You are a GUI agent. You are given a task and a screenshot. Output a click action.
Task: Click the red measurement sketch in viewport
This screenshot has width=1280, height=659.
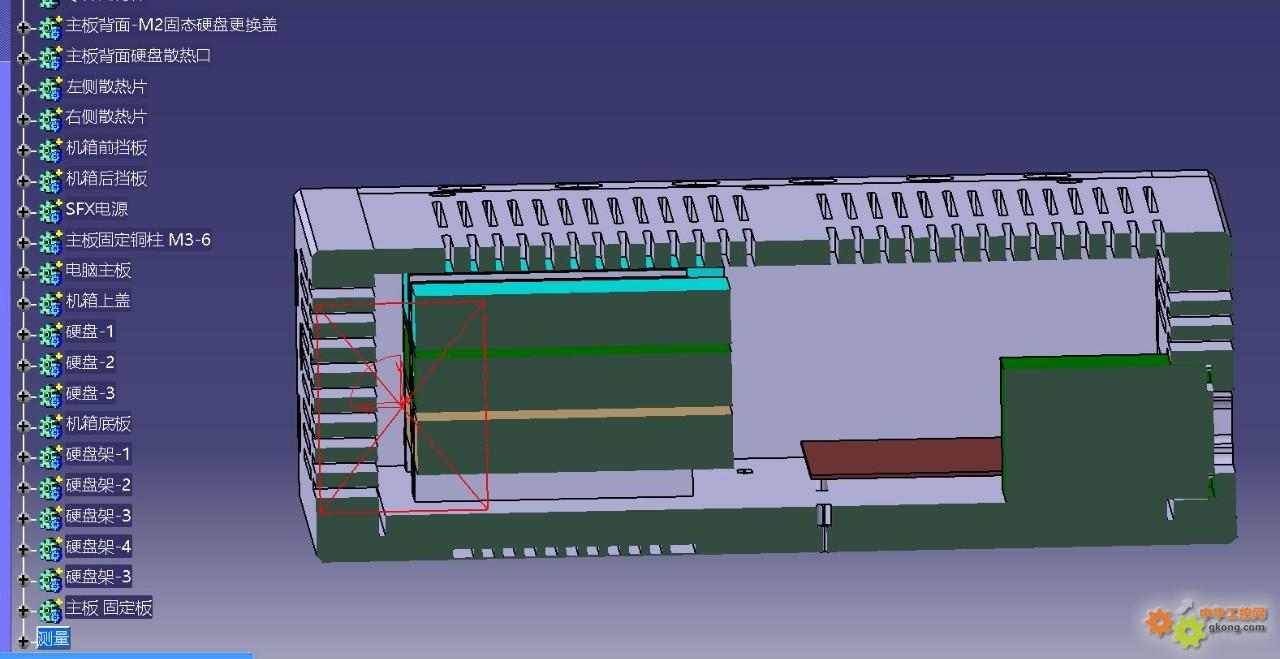pyautogui.click(x=400, y=405)
